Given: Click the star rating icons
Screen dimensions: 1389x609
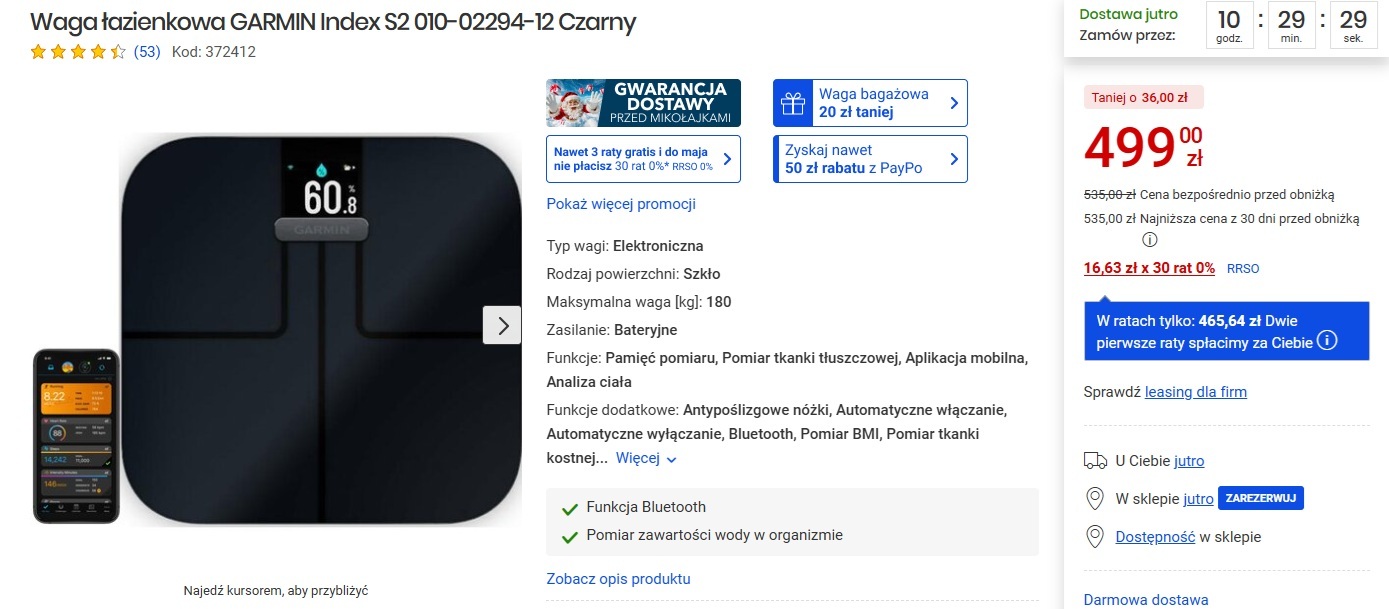Looking at the screenshot, I should [x=78, y=52].
